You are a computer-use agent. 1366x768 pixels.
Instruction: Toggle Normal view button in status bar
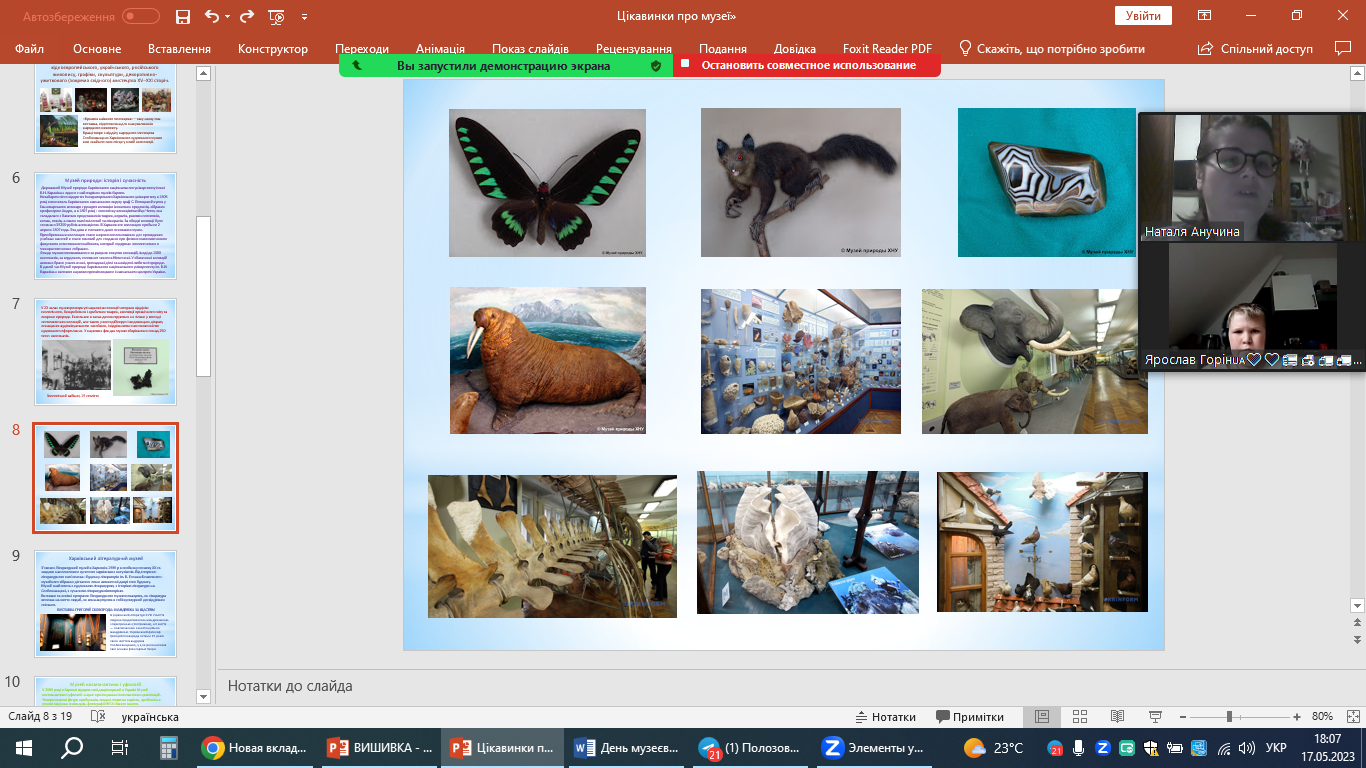pos(1042,717)
